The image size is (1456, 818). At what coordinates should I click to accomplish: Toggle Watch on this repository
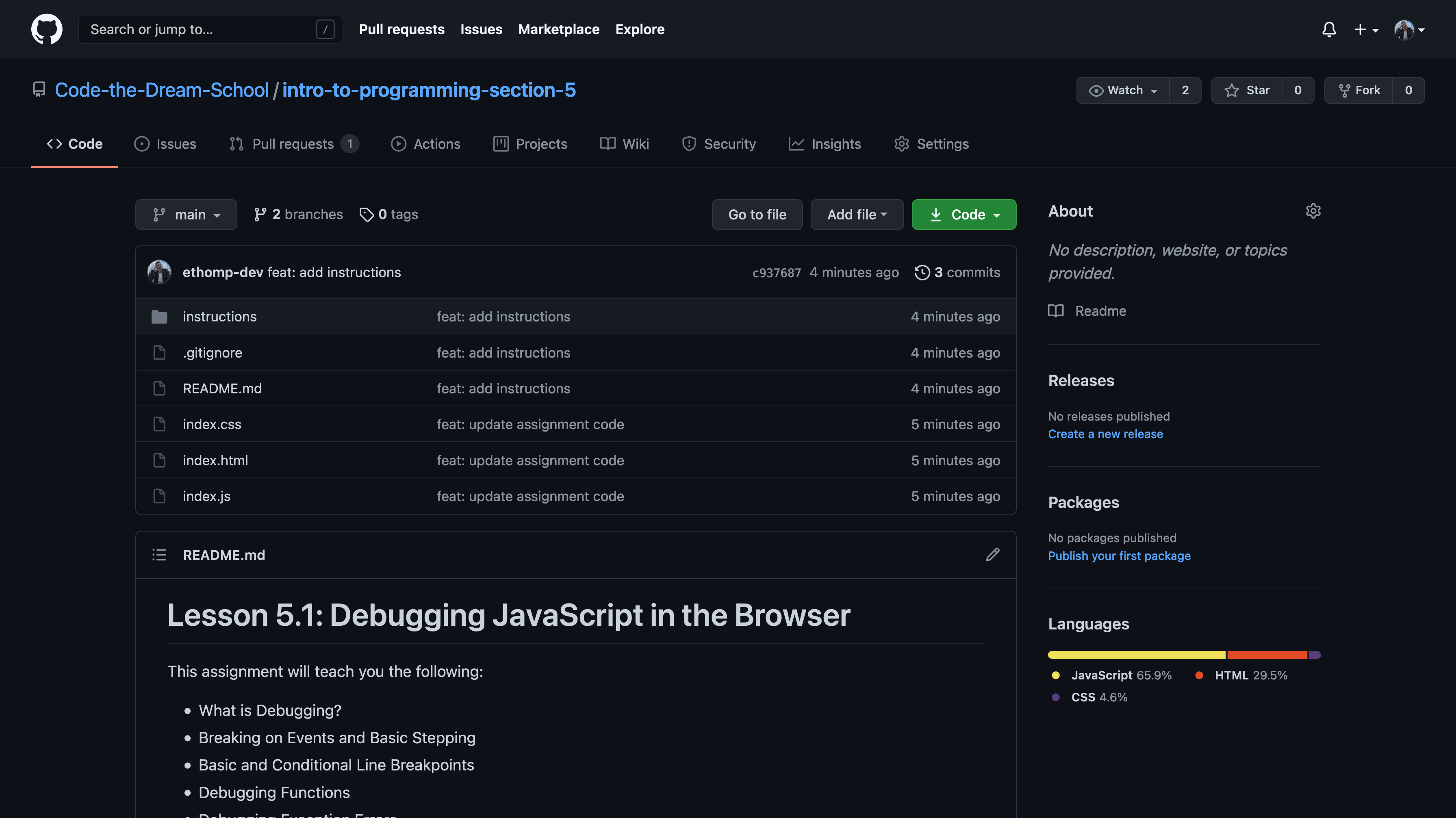point(1123,91)
